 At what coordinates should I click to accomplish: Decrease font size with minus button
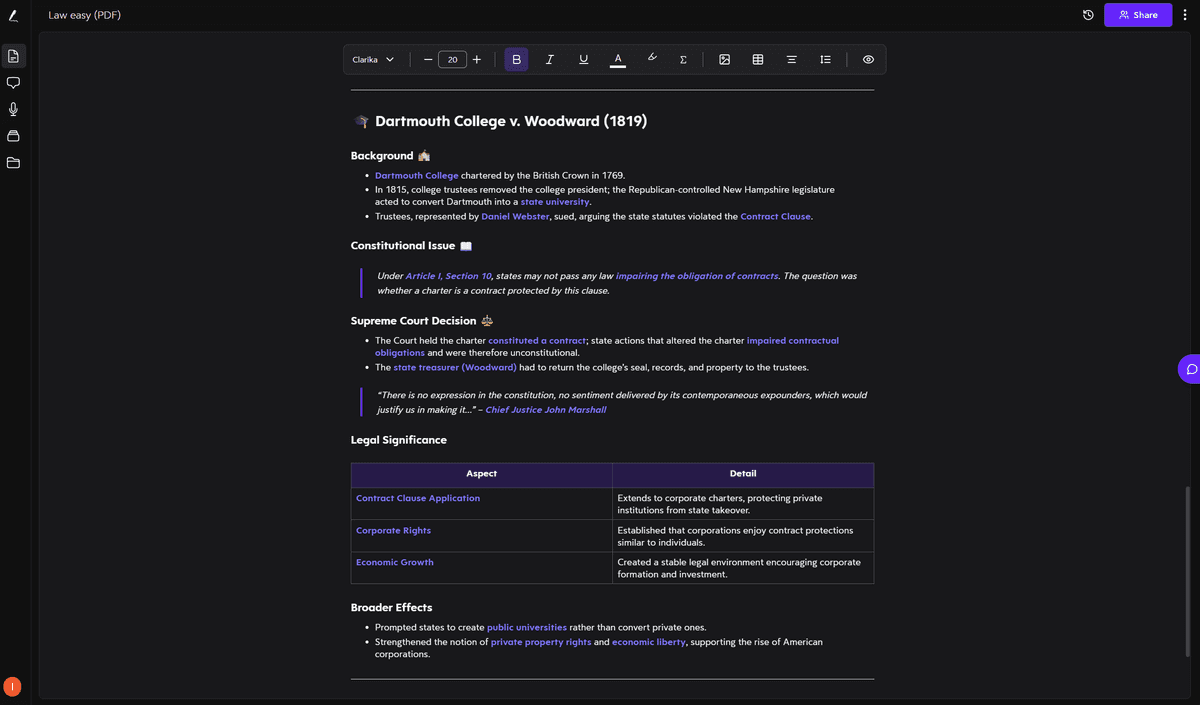tap(428, 59)
